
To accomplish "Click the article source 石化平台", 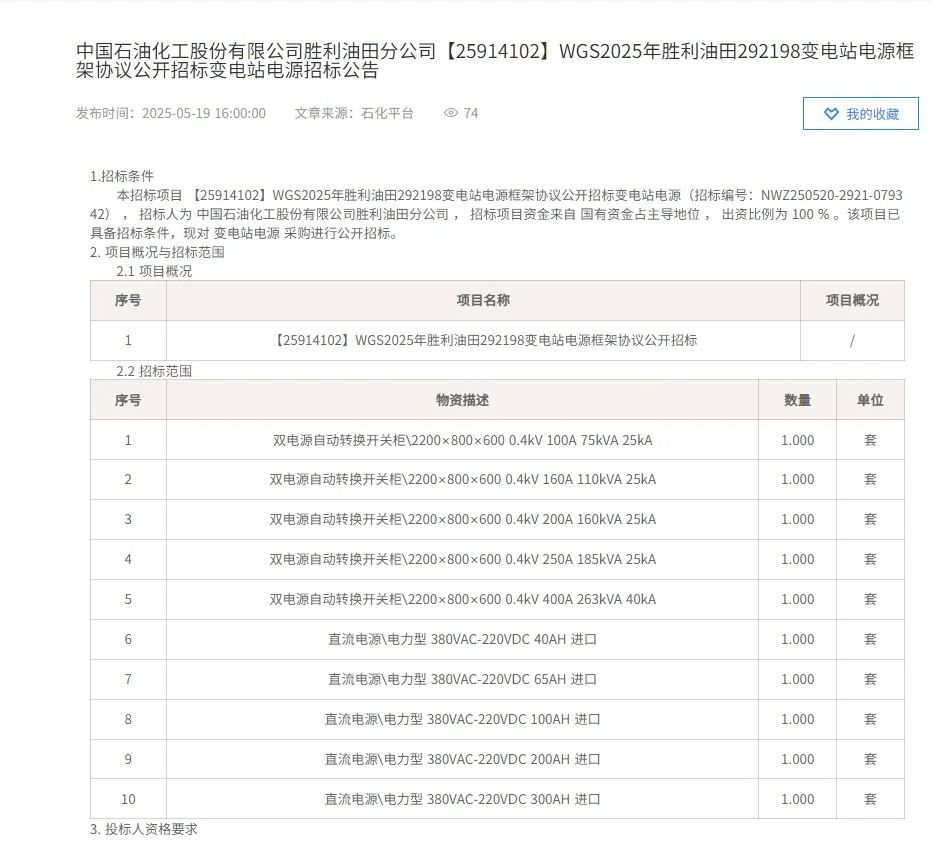I will pyautogui.click(x=387, y=113).
